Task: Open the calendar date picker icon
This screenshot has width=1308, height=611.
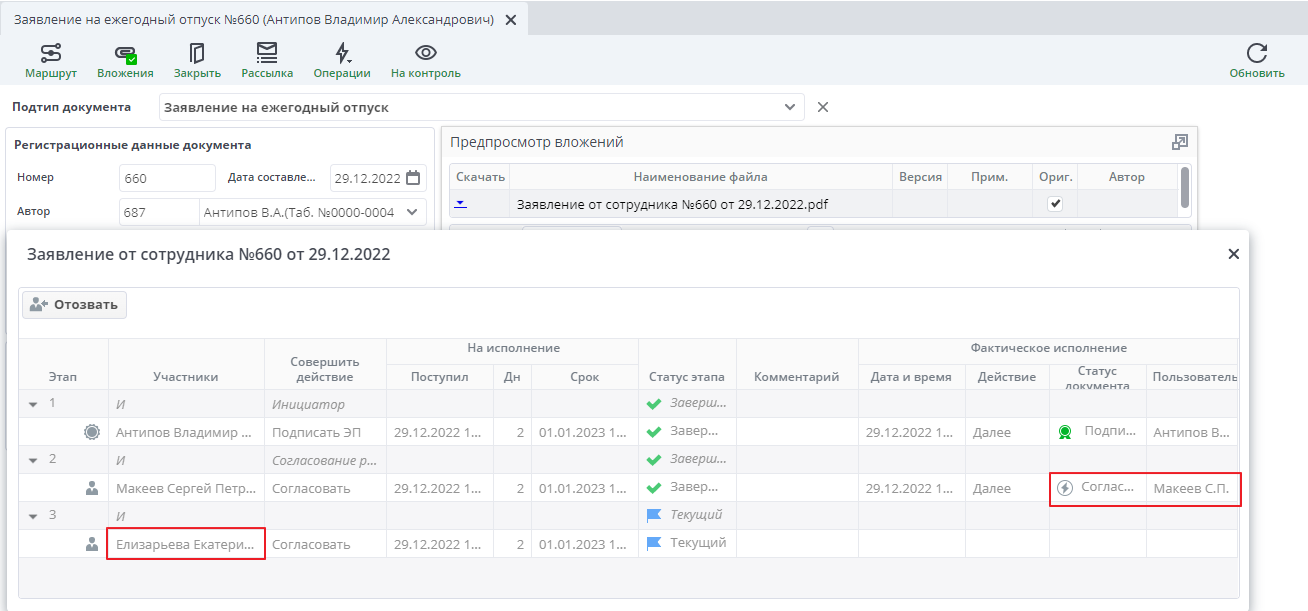Action: tap(413, 178)
